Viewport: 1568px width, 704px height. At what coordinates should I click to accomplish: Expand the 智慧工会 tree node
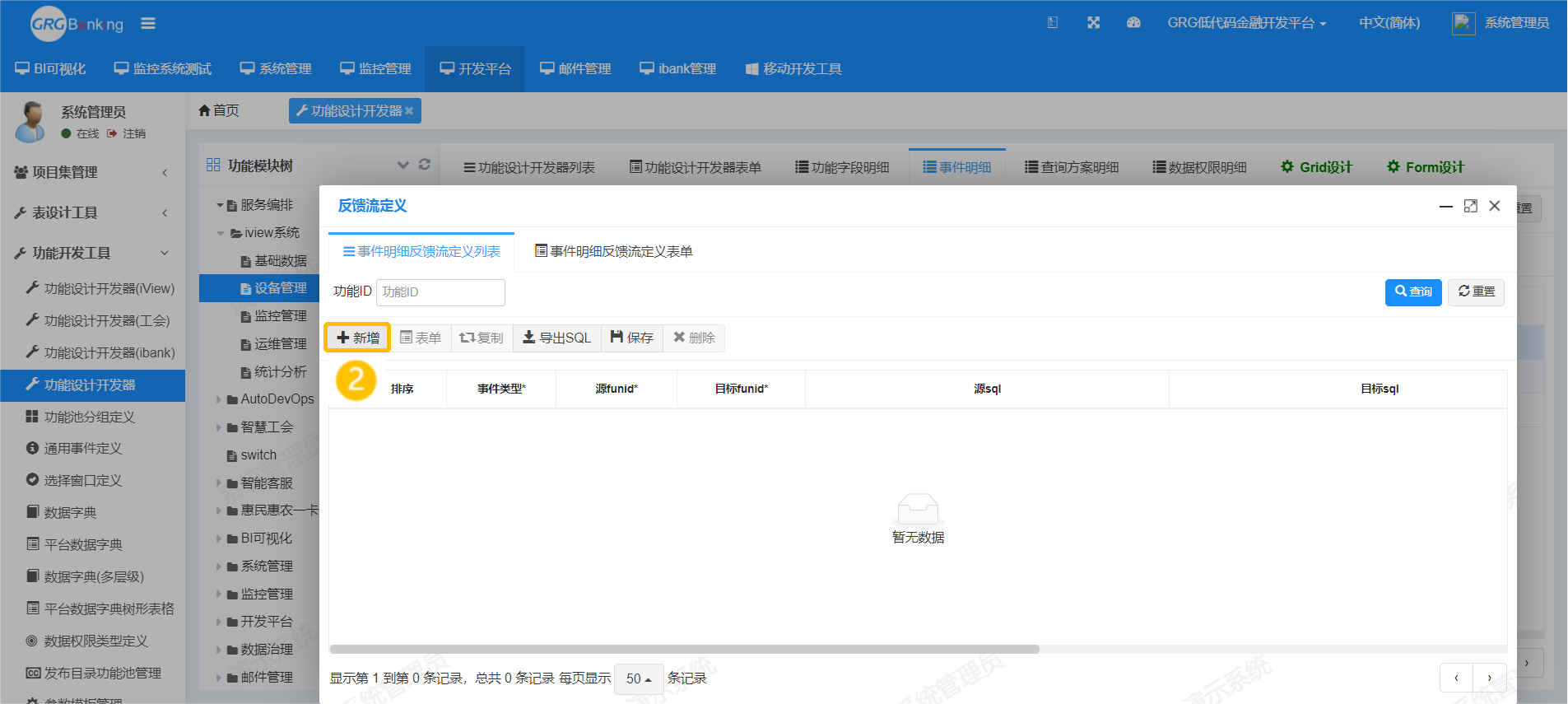coord(220,427)
